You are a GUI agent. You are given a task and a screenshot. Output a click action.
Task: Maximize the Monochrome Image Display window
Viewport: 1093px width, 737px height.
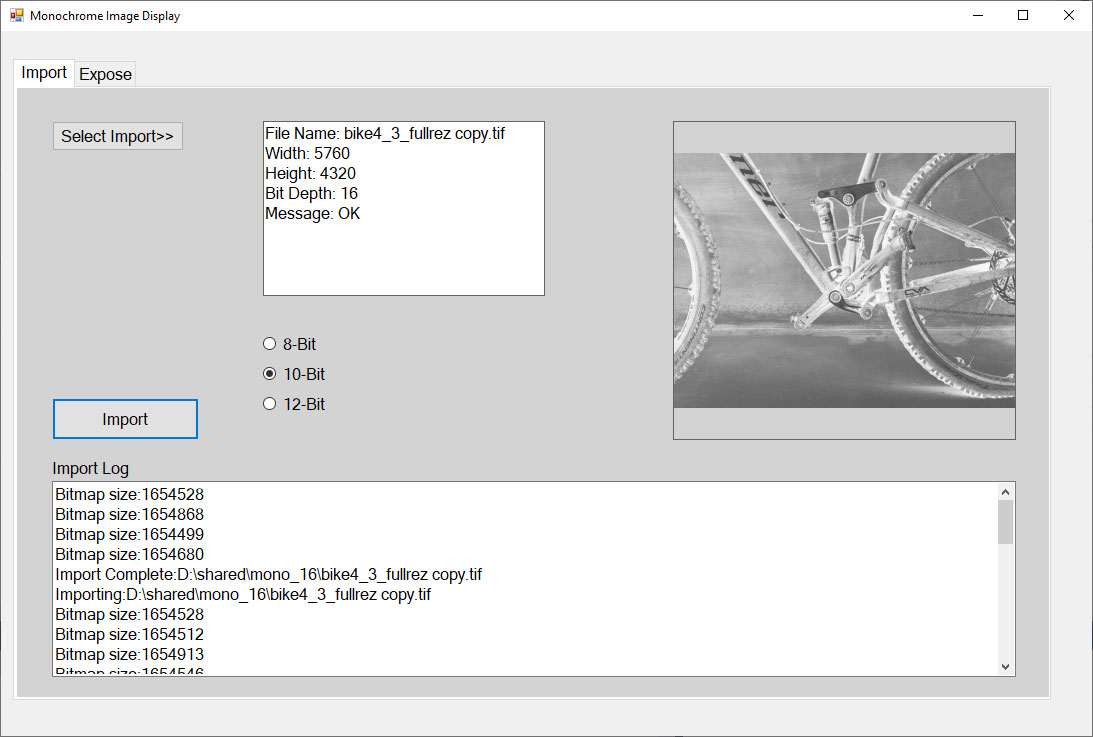point(1023,15)
